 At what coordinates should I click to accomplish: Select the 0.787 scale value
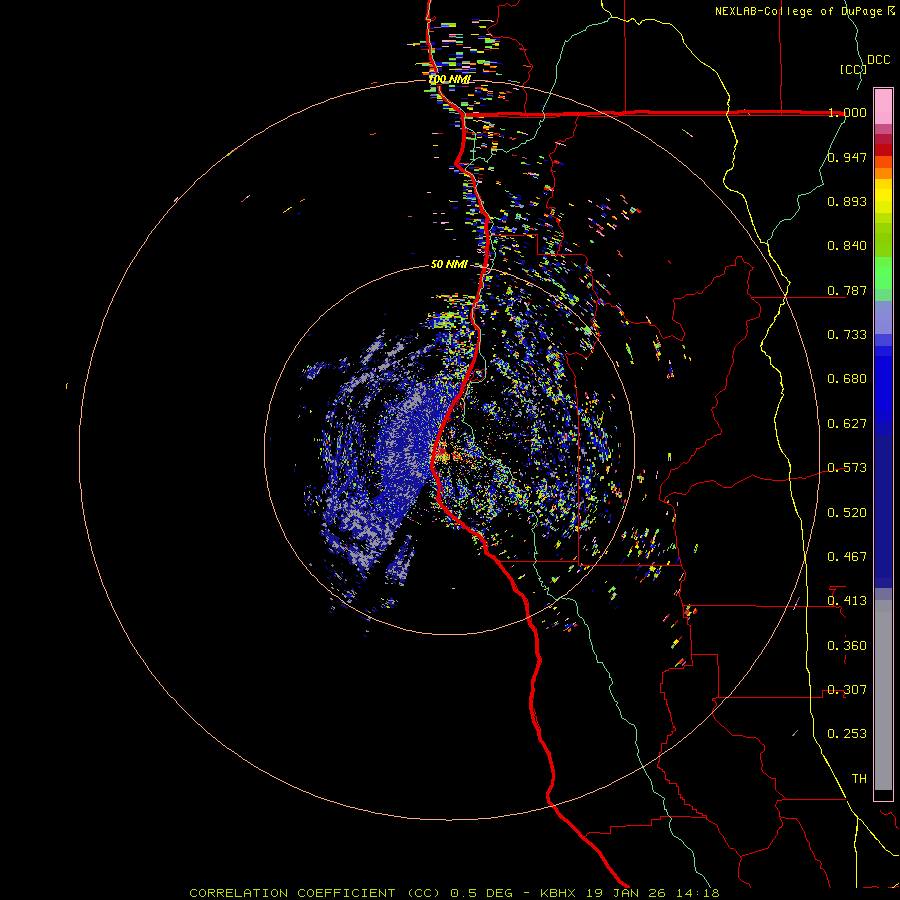point(847,290)
